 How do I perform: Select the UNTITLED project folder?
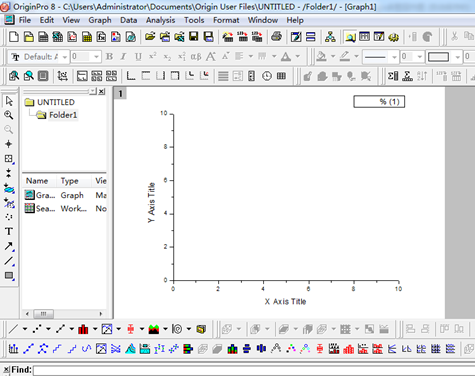pyautogui.click(x=56, y=102)
